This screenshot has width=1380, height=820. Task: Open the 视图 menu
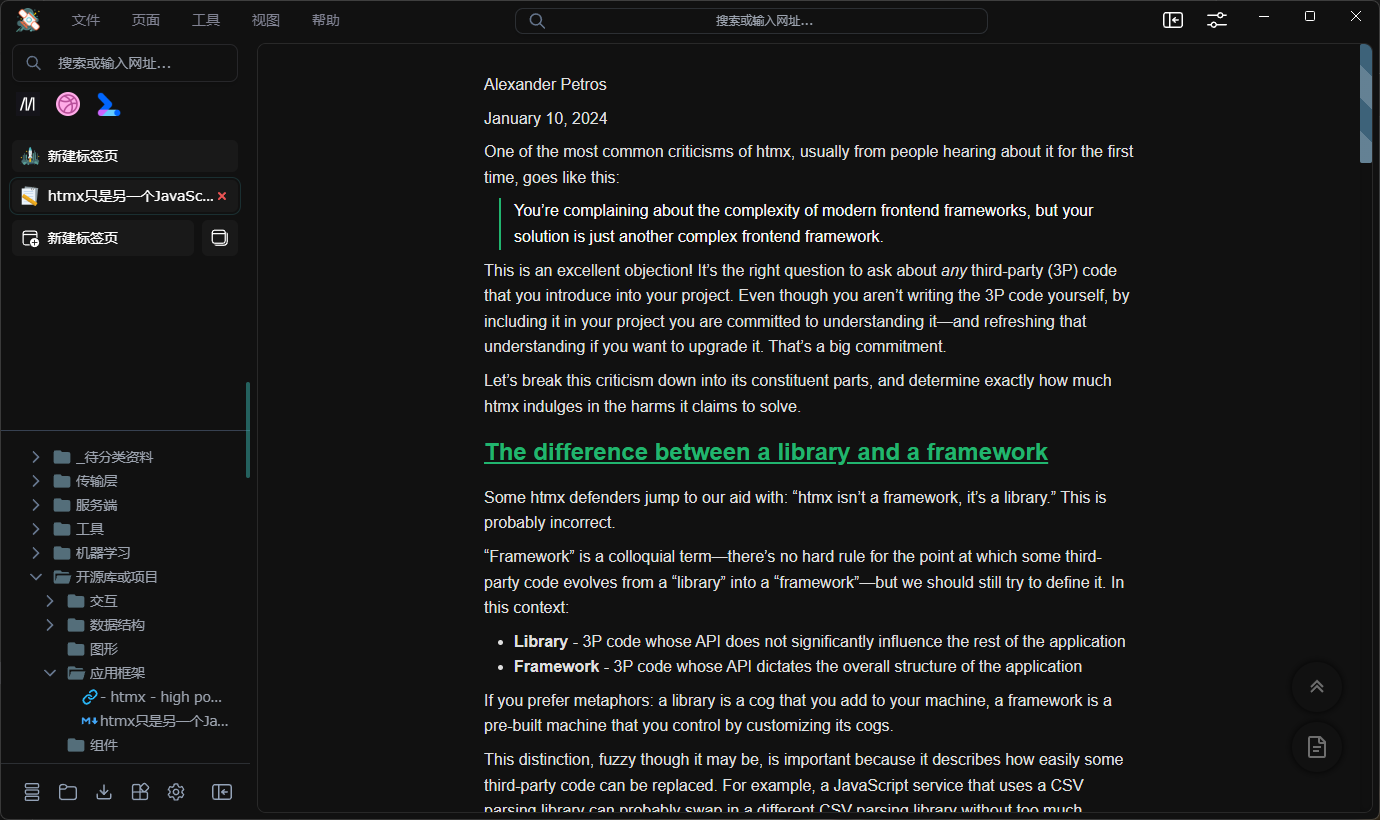[266, 20]
